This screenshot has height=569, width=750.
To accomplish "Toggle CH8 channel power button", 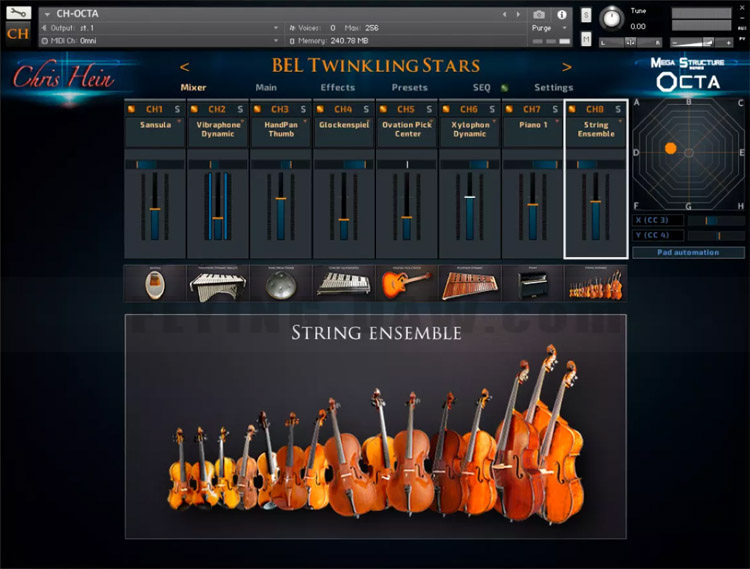I will 572,109.
